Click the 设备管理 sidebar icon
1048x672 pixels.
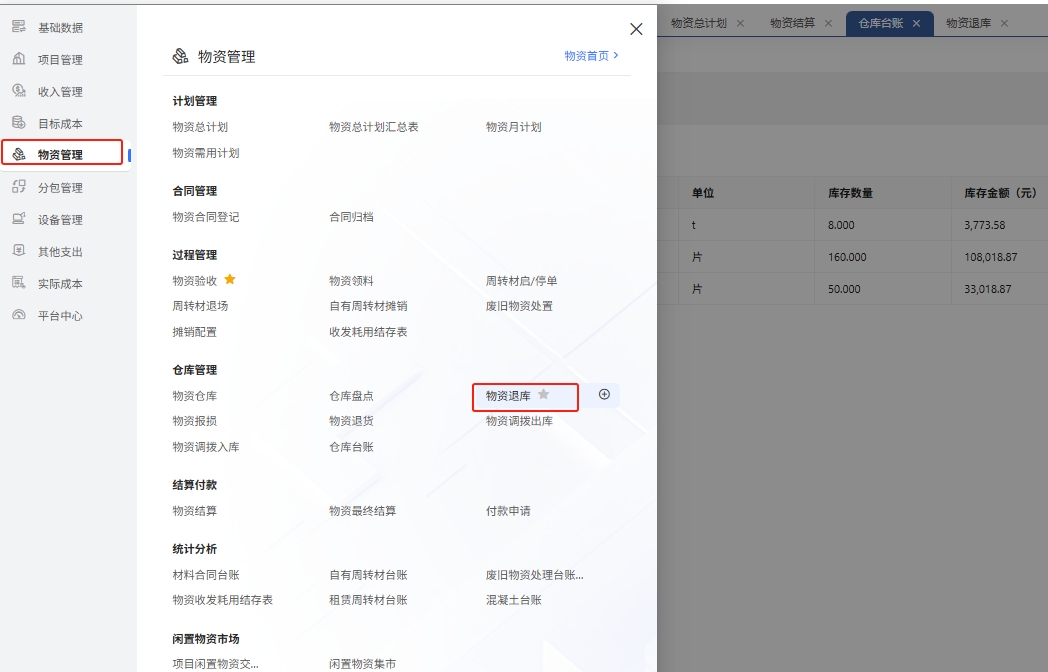tap(18, 219)
